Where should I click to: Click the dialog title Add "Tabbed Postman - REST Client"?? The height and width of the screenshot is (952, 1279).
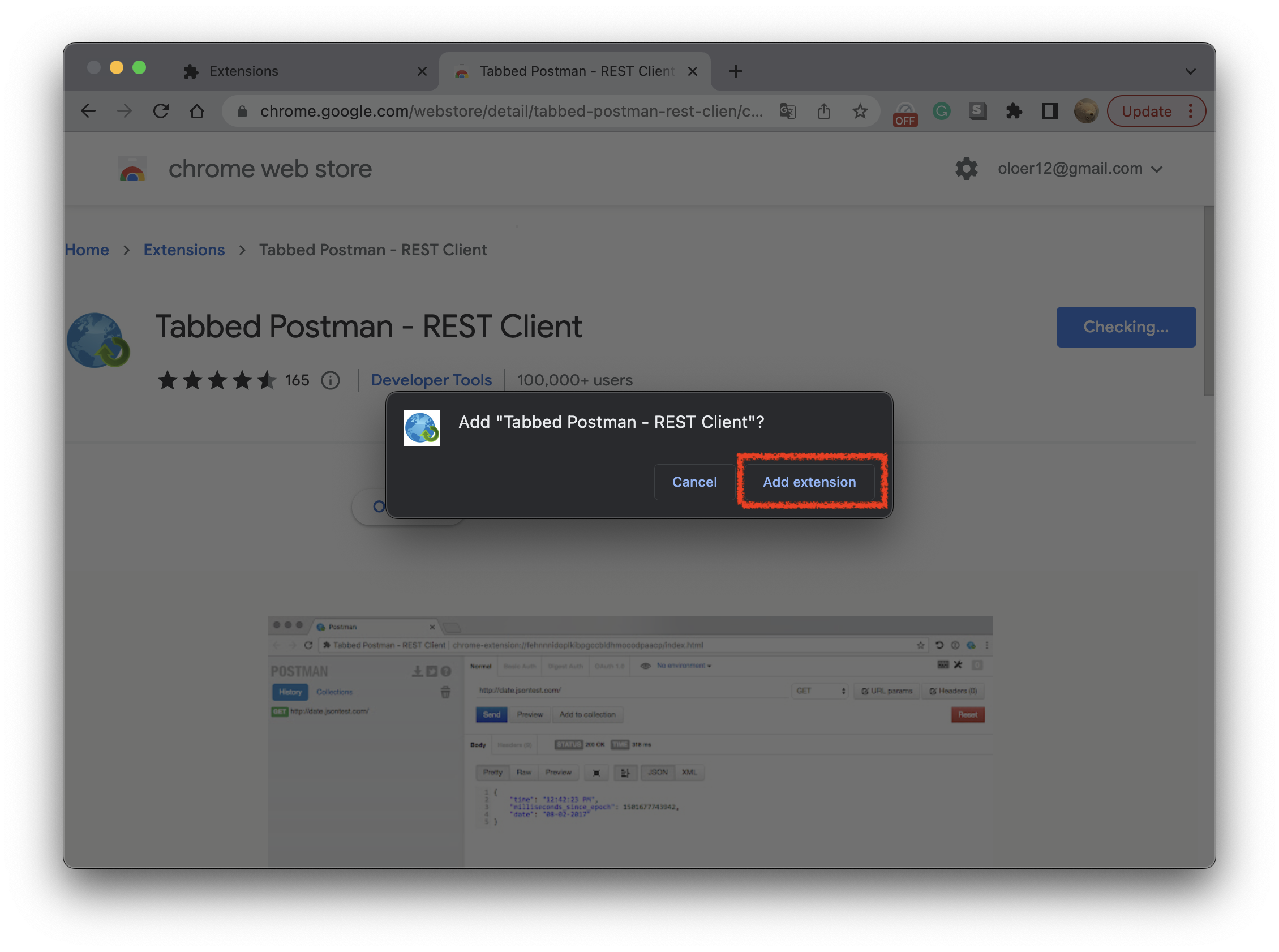tap(611, 422)
